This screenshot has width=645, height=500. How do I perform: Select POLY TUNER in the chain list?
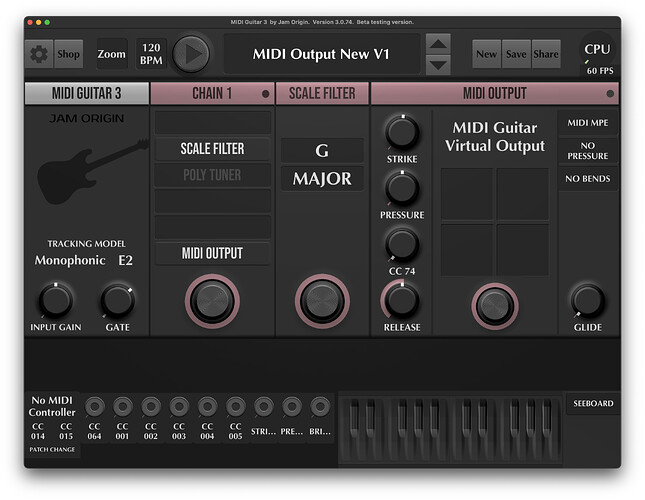click(213, 175)
